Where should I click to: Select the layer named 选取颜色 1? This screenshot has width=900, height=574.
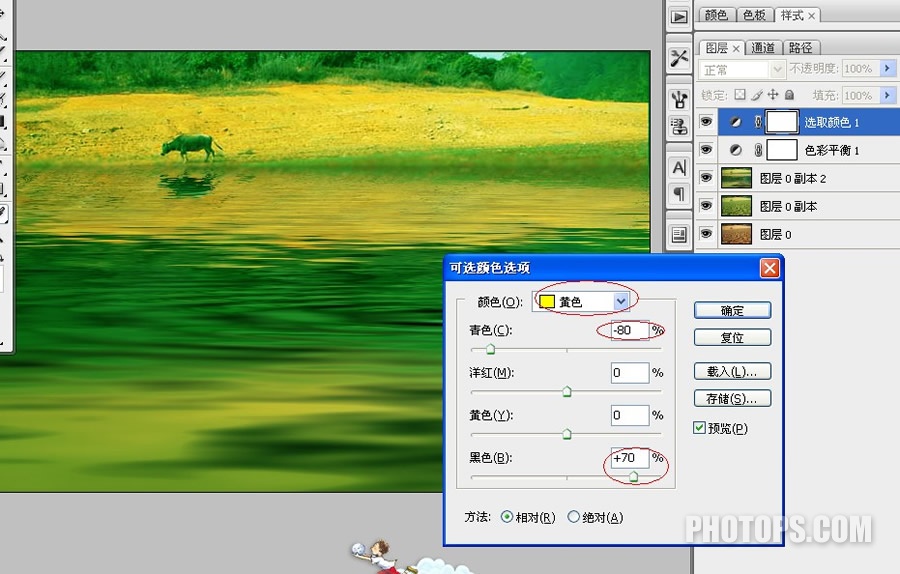click(832, 122)
